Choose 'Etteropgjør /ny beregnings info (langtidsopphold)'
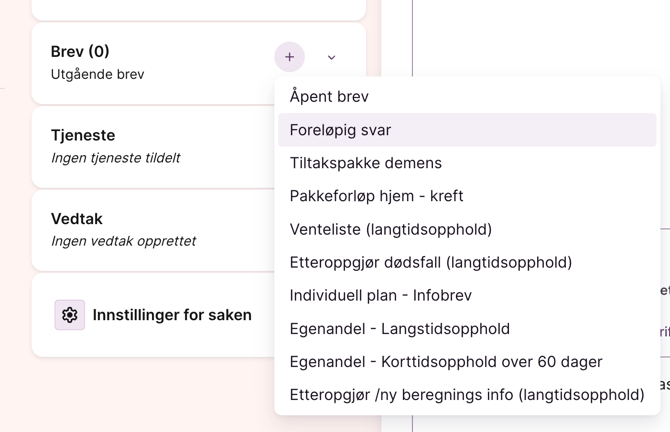The image size is (670, 432). tap(466, 394)
